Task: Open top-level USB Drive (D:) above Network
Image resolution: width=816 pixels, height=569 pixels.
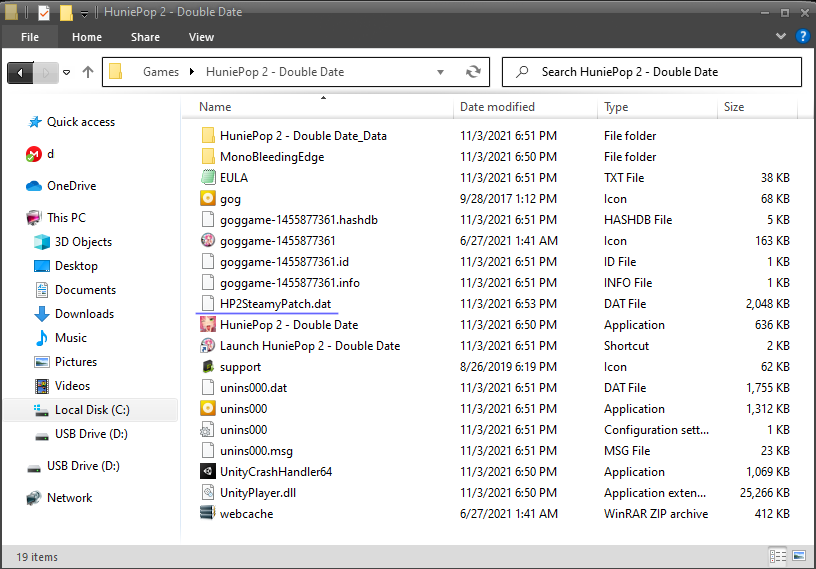Action: click(x=83, y=465)
